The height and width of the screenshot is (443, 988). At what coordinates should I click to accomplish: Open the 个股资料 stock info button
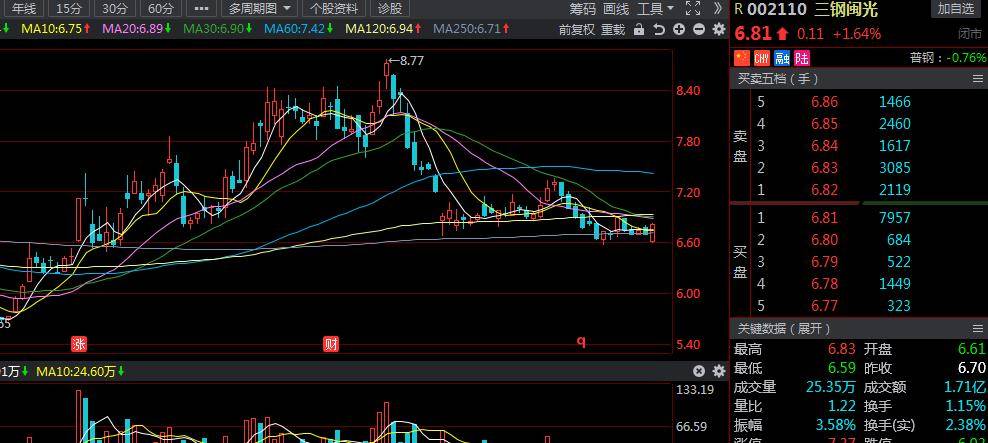[334, 9]
